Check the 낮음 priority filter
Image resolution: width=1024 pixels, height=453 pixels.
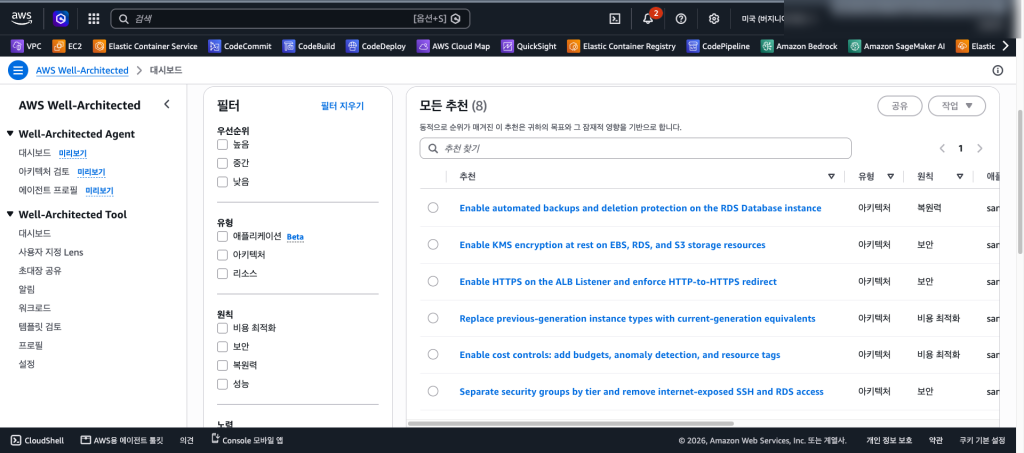[x=223, y=181]
